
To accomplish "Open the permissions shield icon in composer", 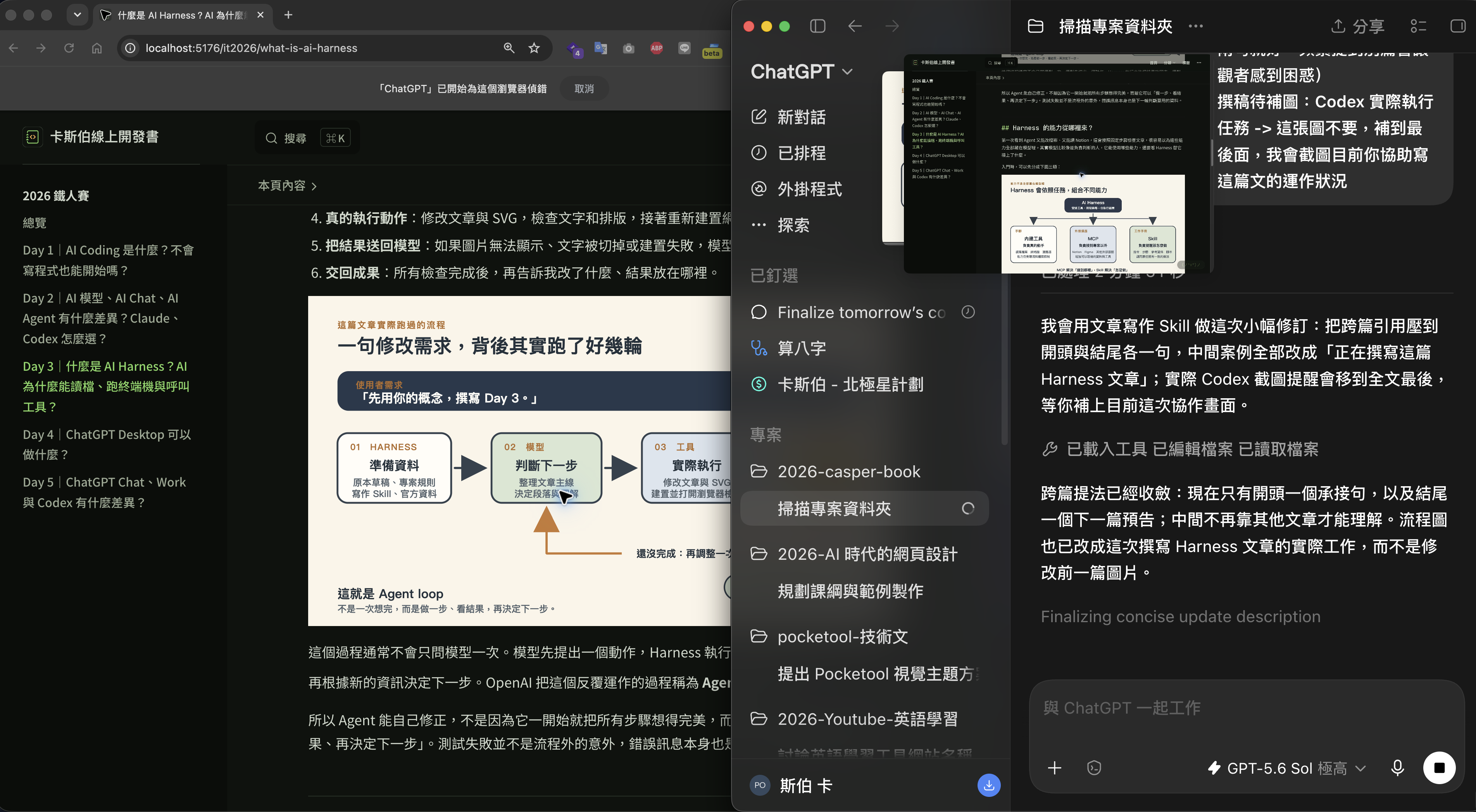I will [1094, 769].
